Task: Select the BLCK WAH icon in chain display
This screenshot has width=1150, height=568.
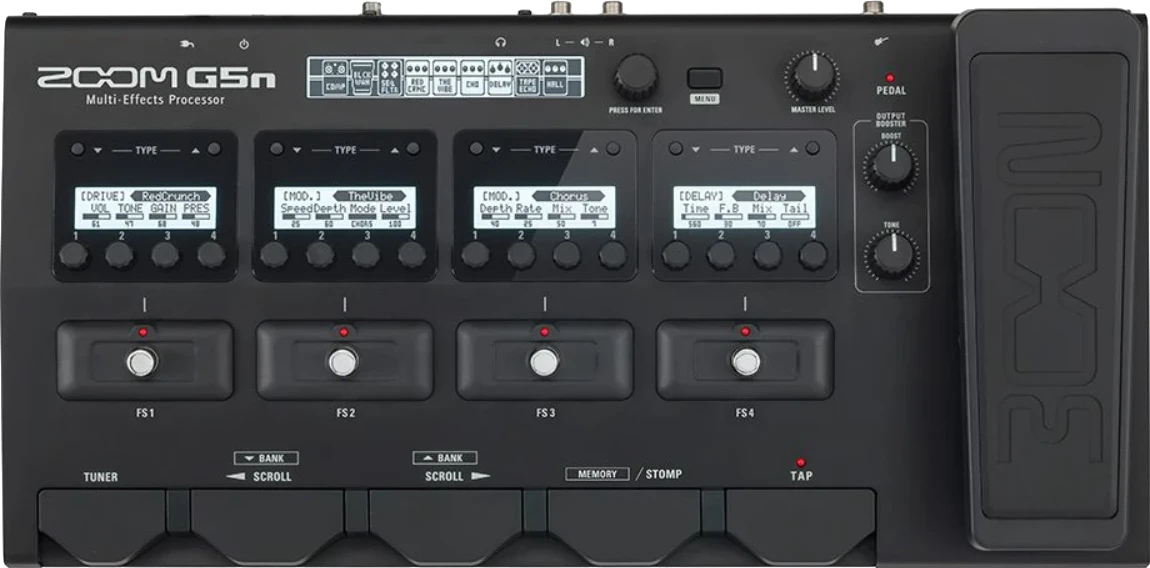Action: click(x=360, y=78)
